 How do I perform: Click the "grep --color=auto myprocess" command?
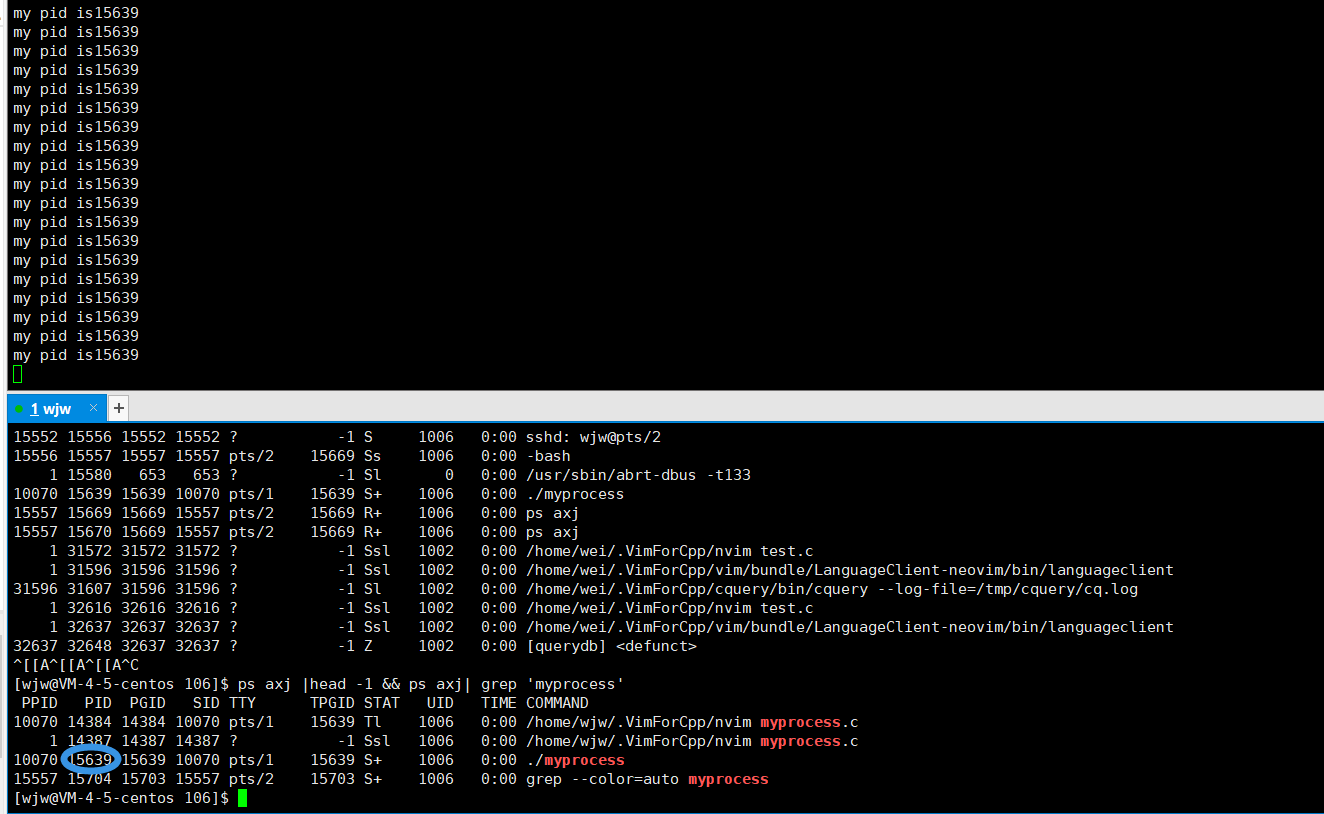coord(647,779)
